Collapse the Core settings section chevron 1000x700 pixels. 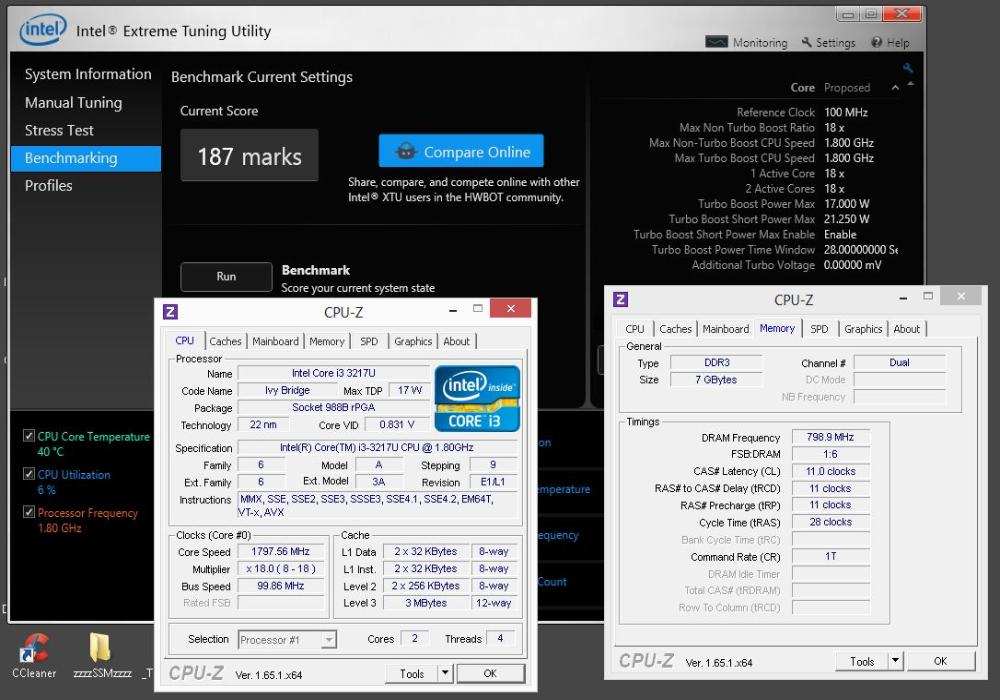click(895, 88)
